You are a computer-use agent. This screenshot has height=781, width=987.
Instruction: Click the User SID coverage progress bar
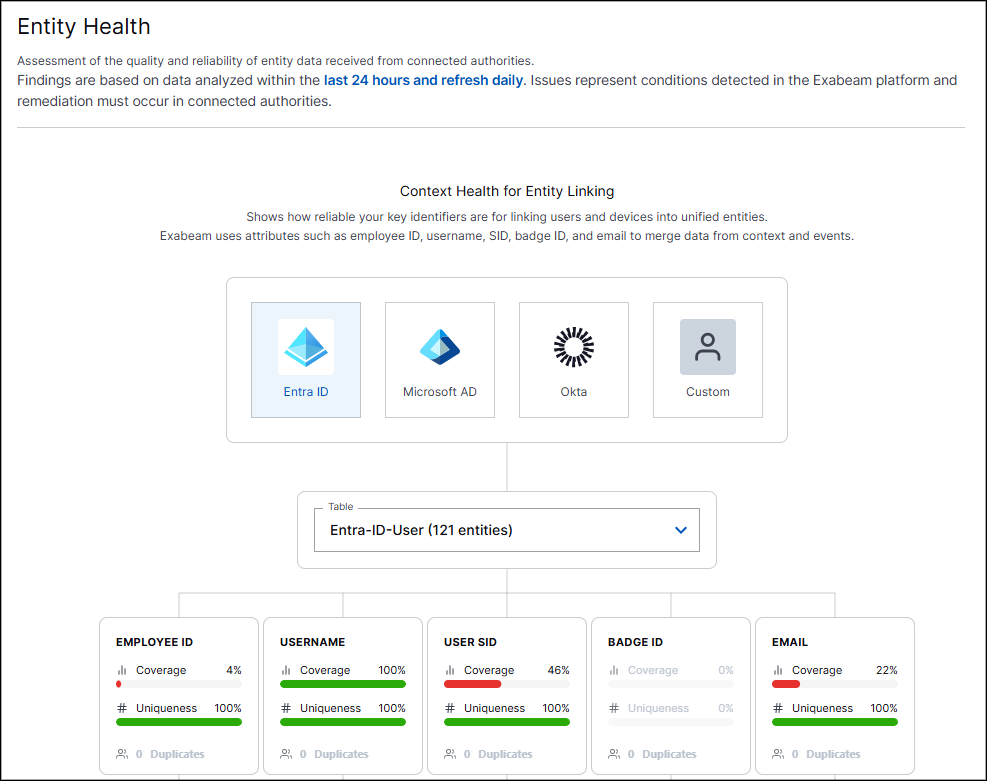(x=507, y=684)
